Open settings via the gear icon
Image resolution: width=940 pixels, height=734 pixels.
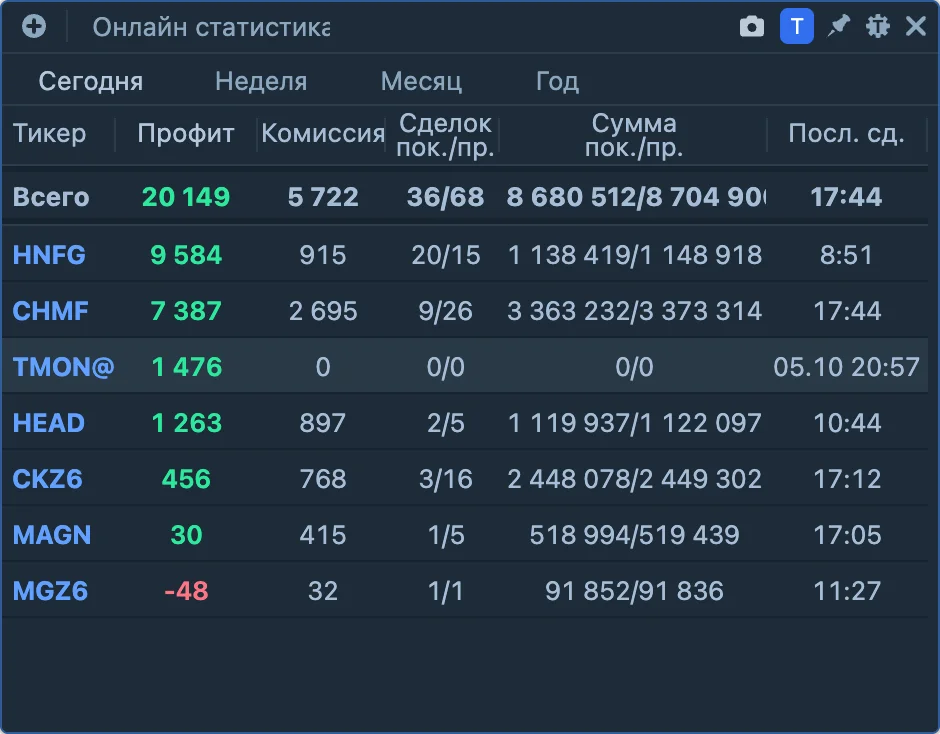click(x=878, y=26)
